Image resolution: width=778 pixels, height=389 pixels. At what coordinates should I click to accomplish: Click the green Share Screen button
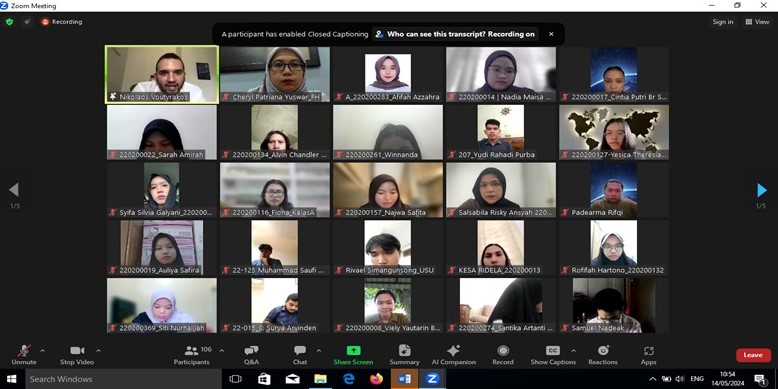pyautogui.click(x=353, y=355)
